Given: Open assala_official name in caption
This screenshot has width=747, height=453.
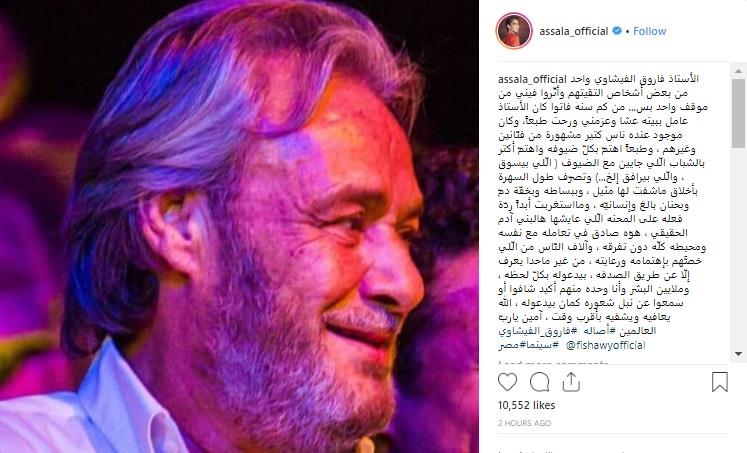Looking at the screenshot, I should (532, 79).
